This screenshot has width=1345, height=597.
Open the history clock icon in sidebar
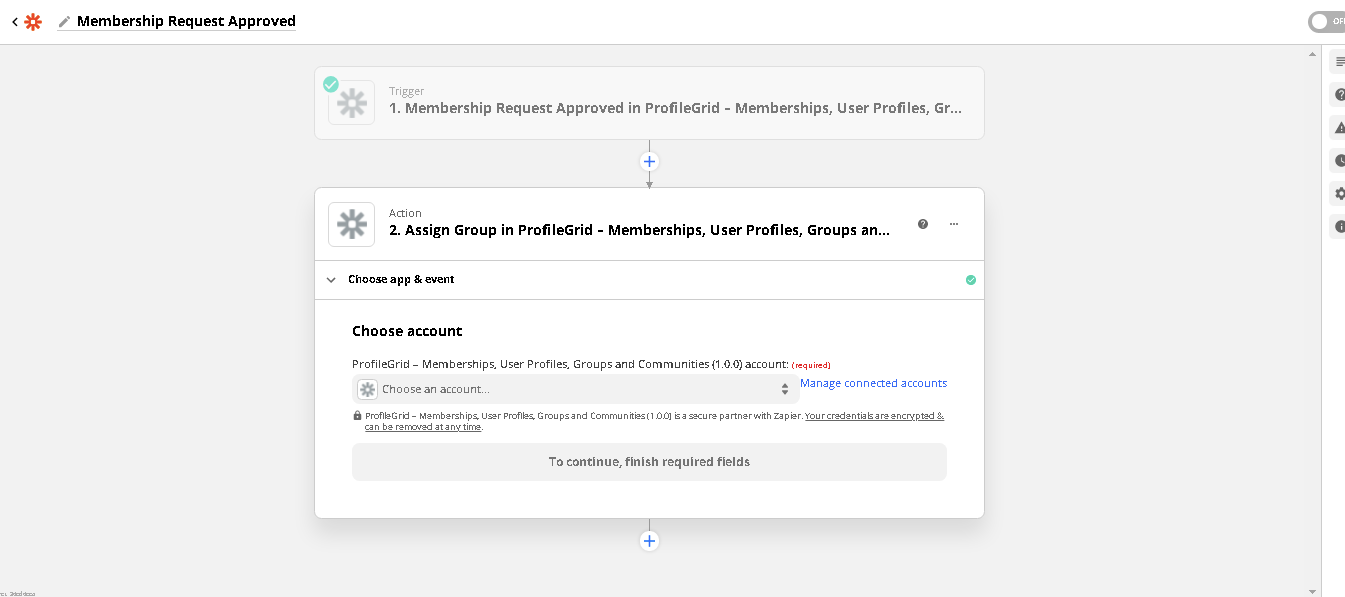pos(1339,160)
